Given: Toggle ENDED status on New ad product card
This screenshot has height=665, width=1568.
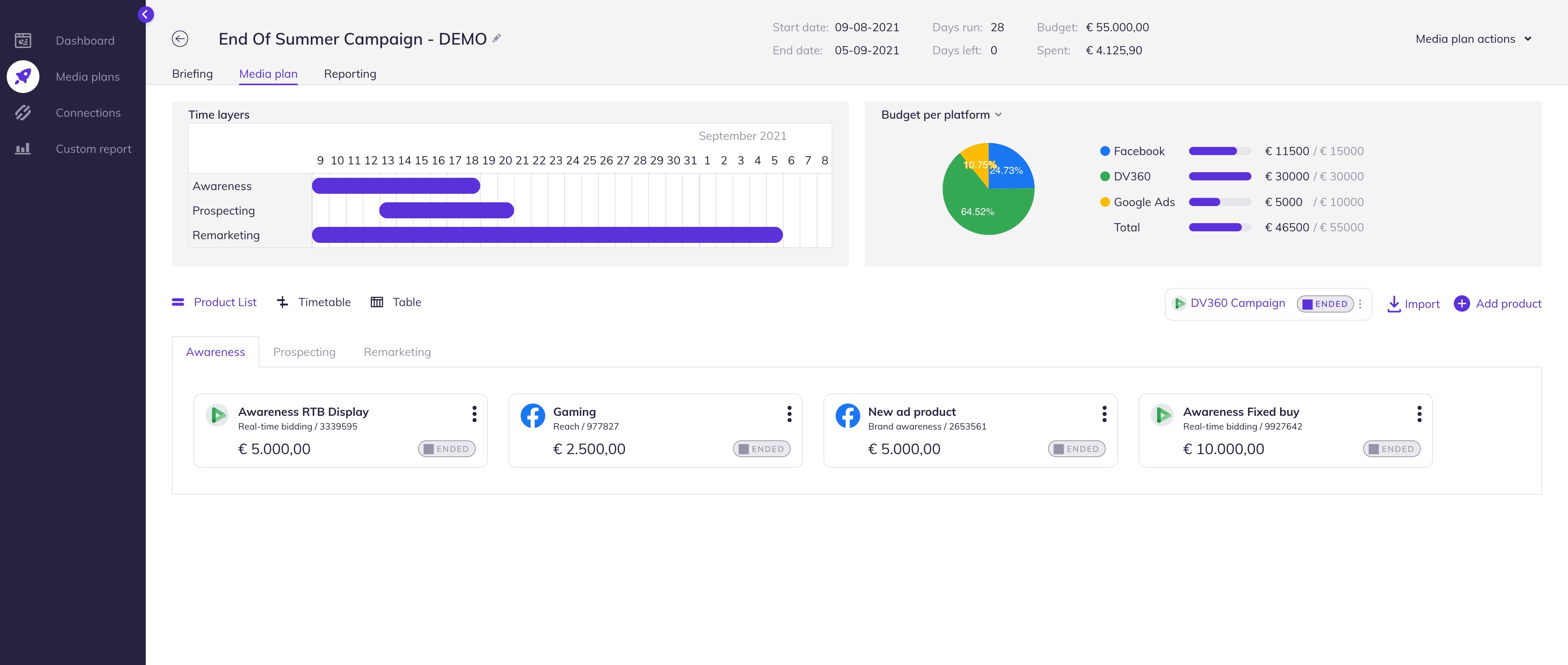Looking at the screenshot, I should pyautogui.click(x=1076, y=449).
